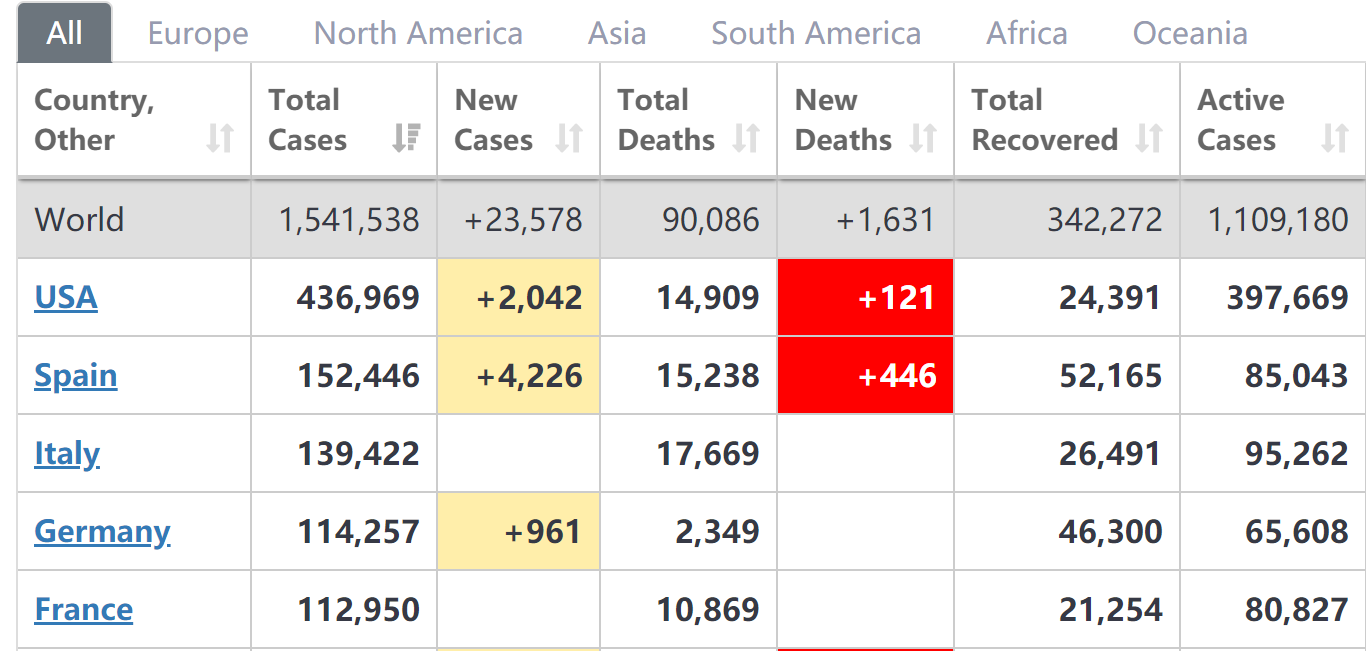Follow the Spain link
This screenshot has width=1366, height=651.
pos(76,375)
